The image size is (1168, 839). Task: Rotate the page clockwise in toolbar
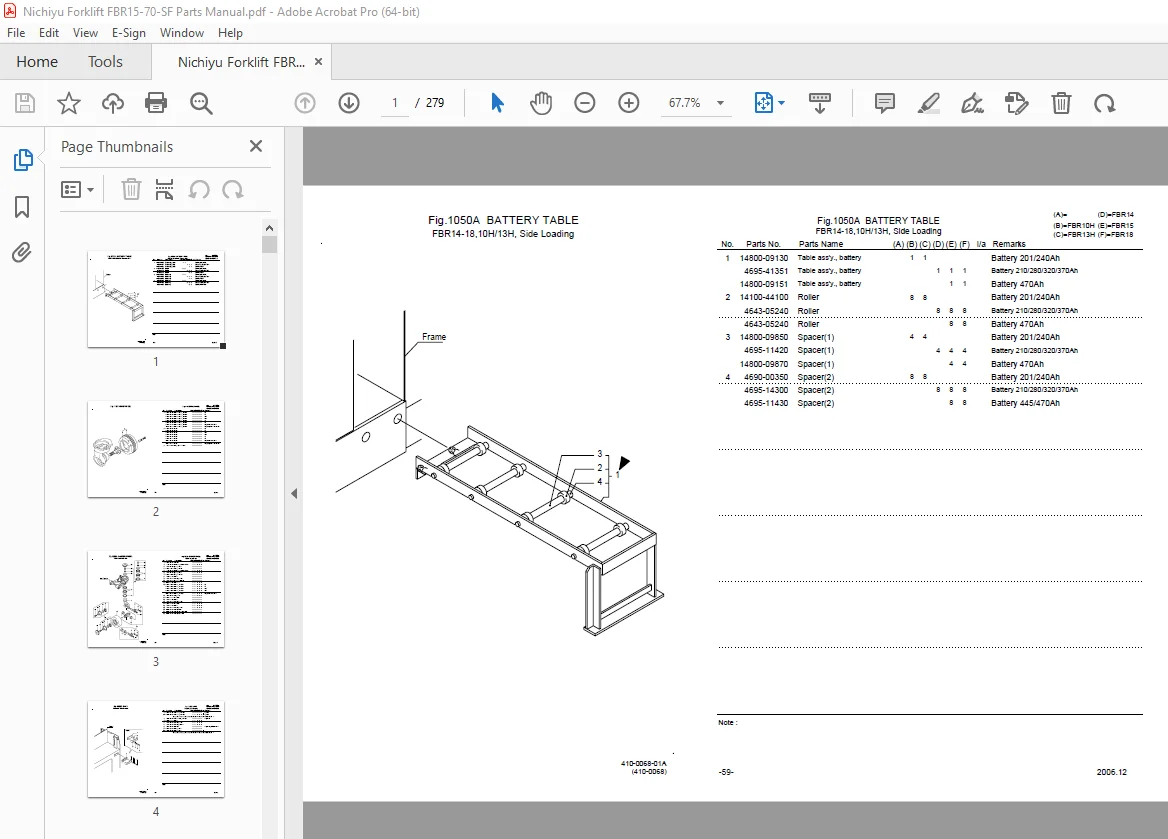click(x=1104, y=103)
